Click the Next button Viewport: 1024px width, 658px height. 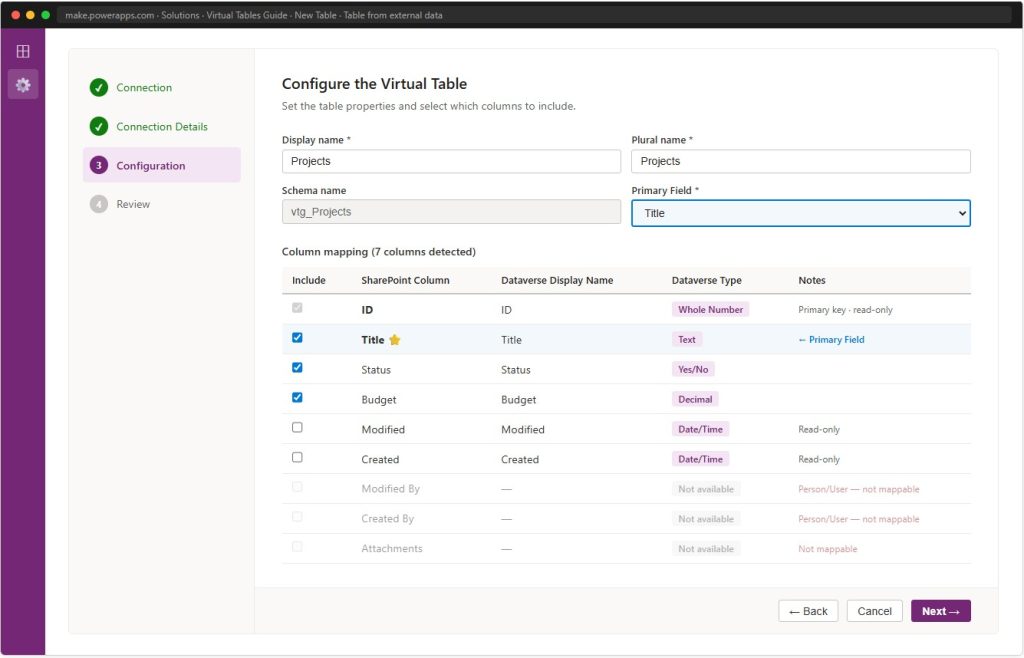pos(940,612)
